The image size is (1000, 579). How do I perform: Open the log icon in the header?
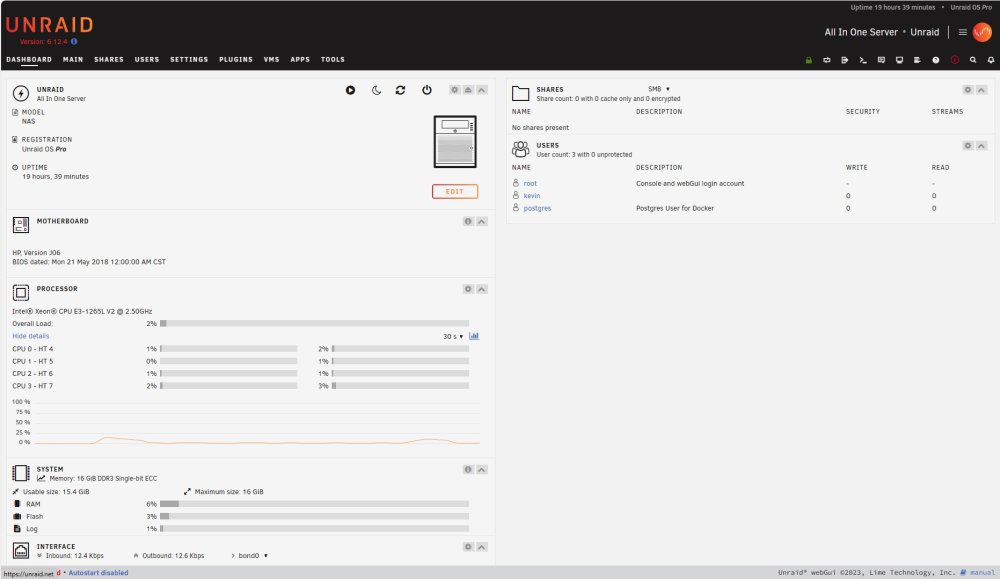(917, 60)
